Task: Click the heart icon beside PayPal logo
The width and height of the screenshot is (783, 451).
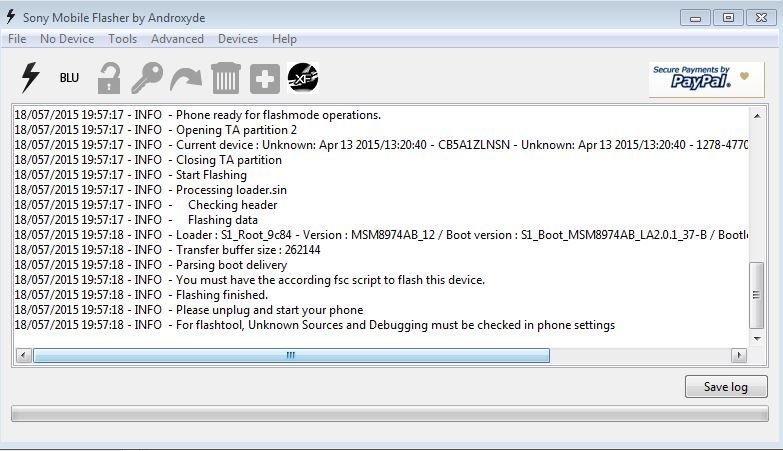Action: coord(744,76)
